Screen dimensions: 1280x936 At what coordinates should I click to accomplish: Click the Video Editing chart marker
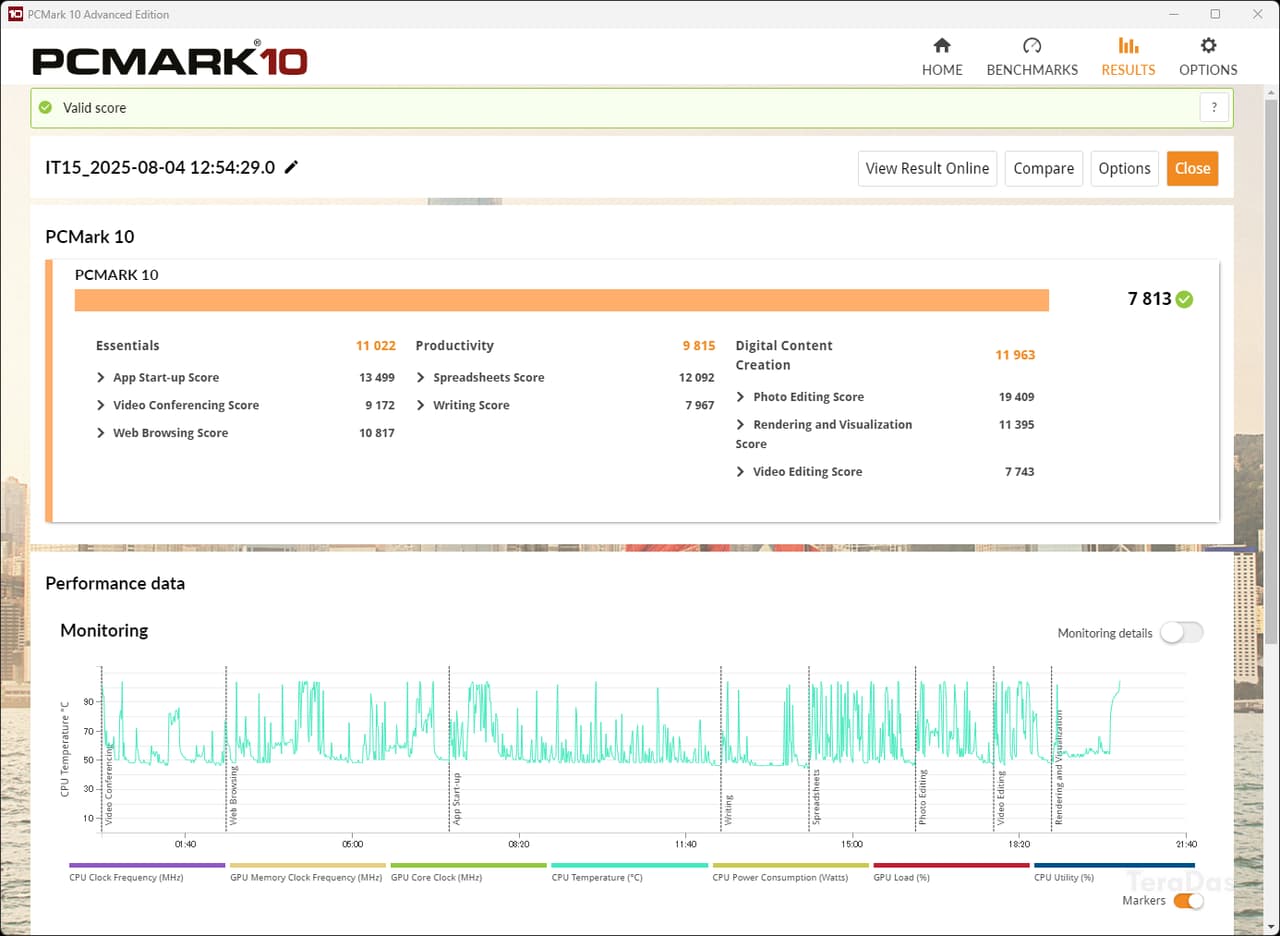point(1000,798)
